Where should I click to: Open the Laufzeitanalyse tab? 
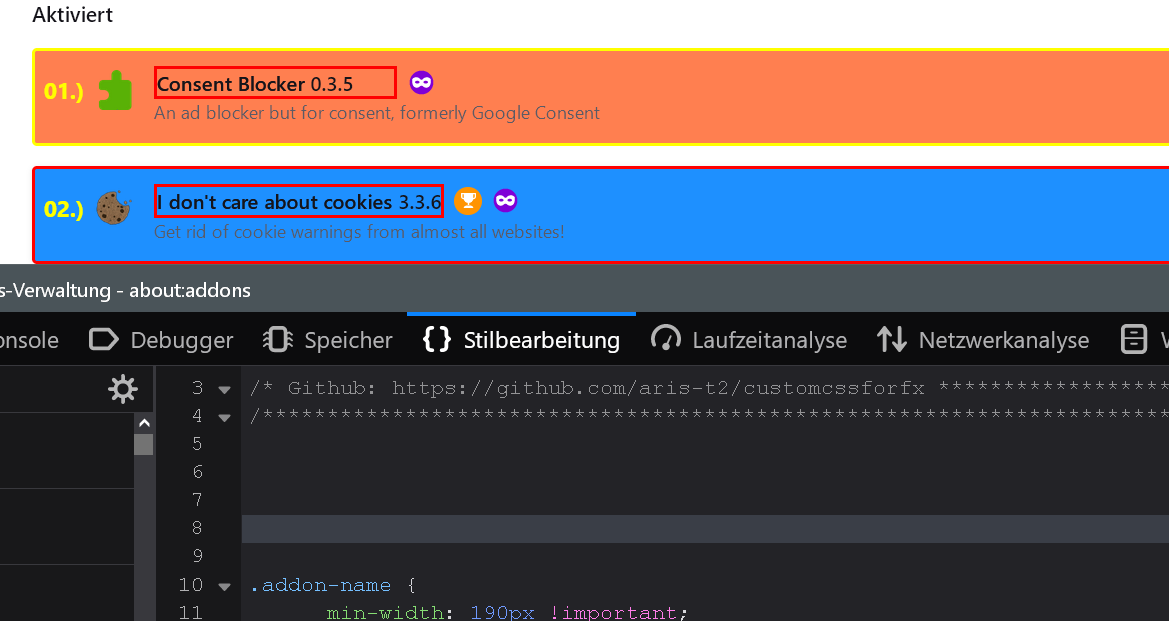pyautogui.click(x=749, y=340)
